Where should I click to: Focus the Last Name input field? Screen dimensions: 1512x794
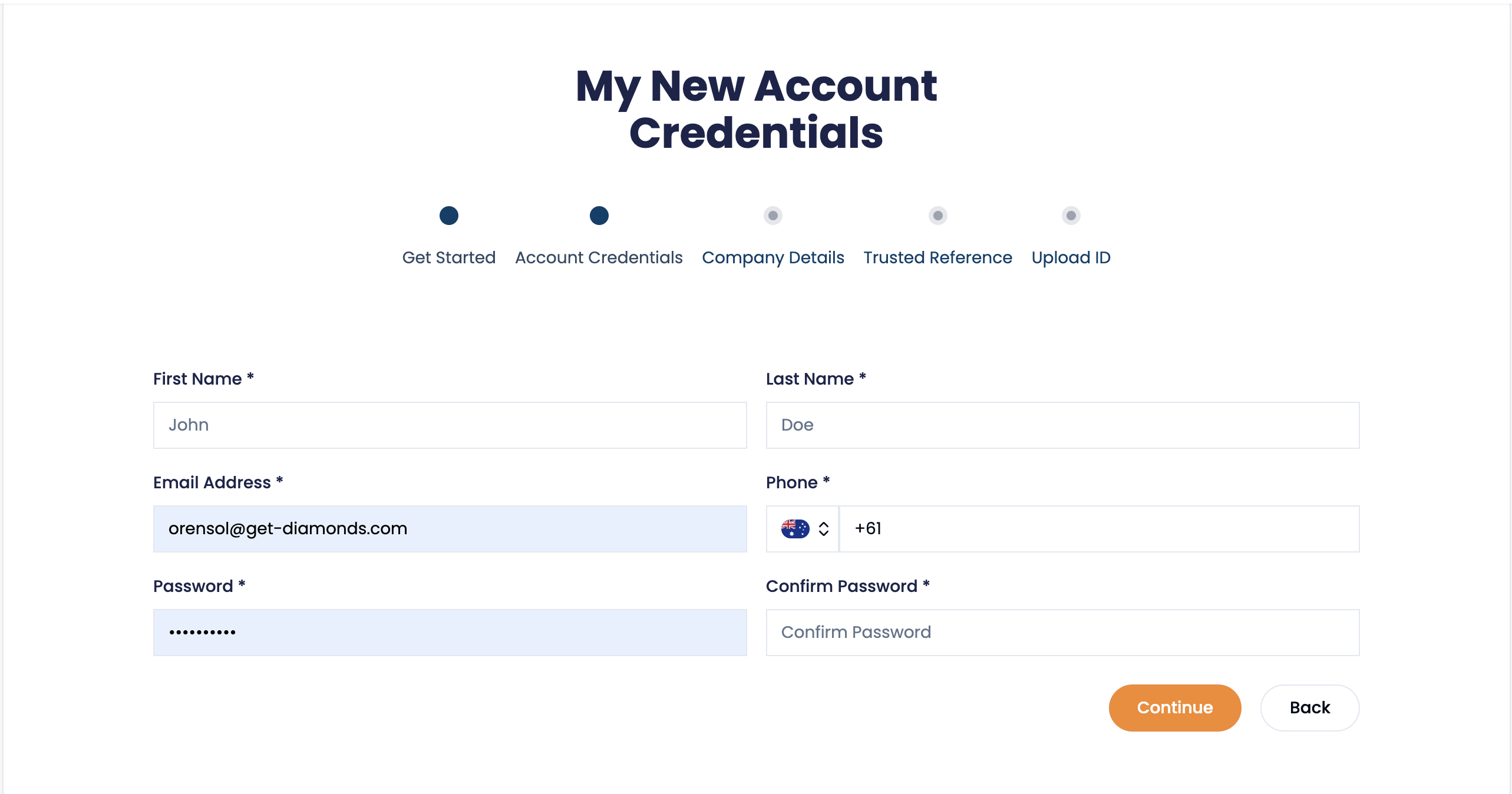[x=1063, y=425]
